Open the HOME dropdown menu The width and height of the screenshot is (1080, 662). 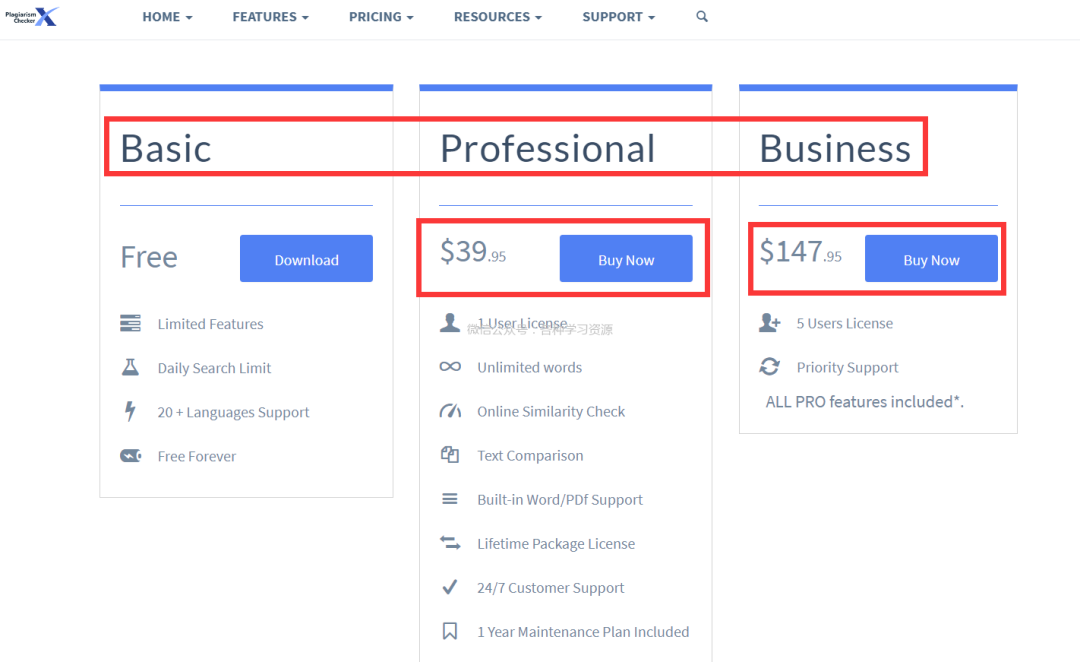pyautogui.click(x=167, y=17)
